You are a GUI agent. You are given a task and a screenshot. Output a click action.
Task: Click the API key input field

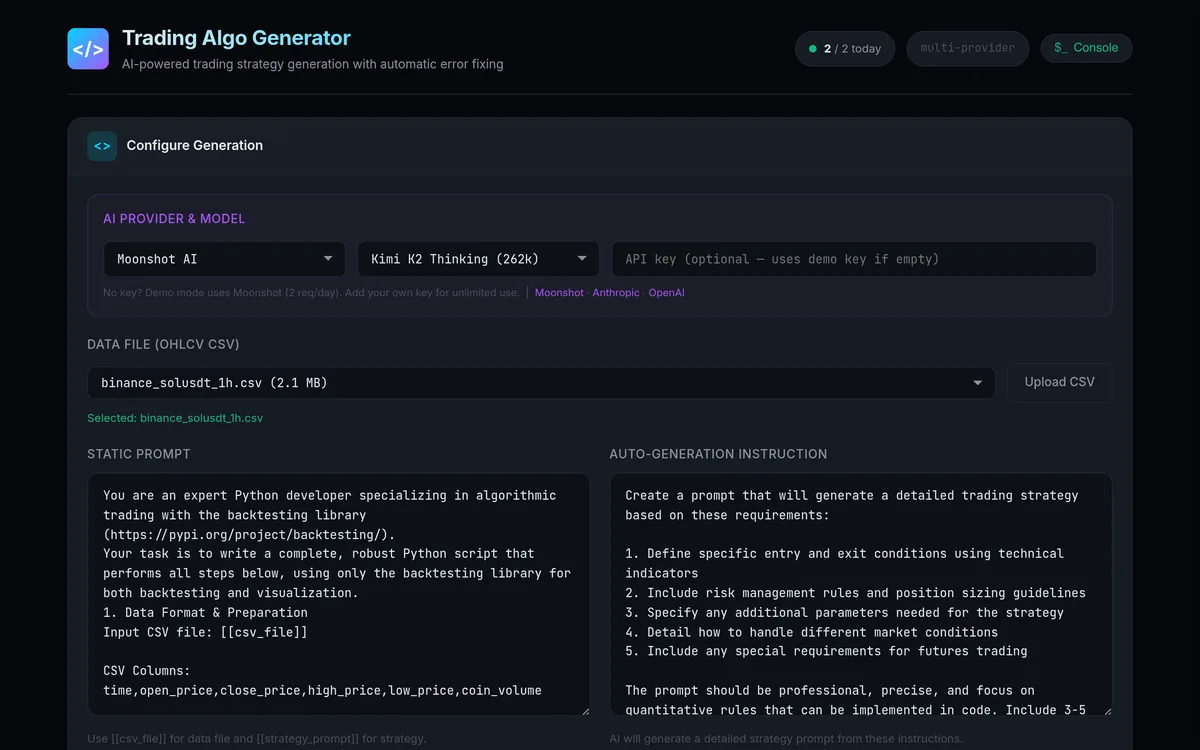click(x=854, y=259)
